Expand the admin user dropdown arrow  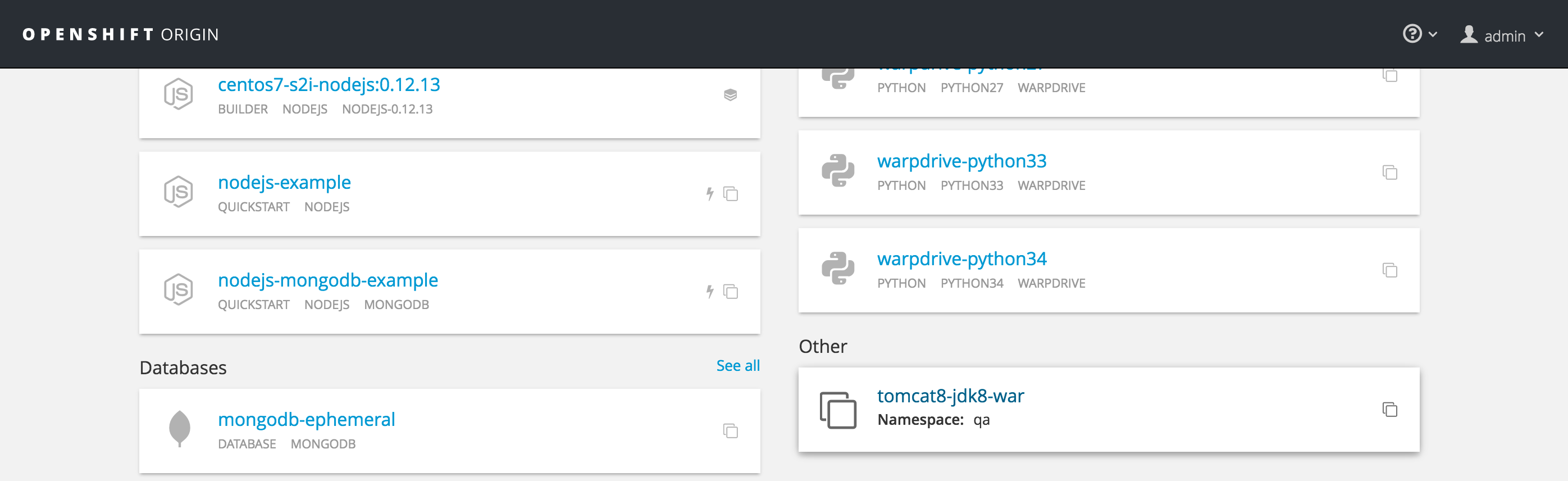click(x=1539, y=35)
